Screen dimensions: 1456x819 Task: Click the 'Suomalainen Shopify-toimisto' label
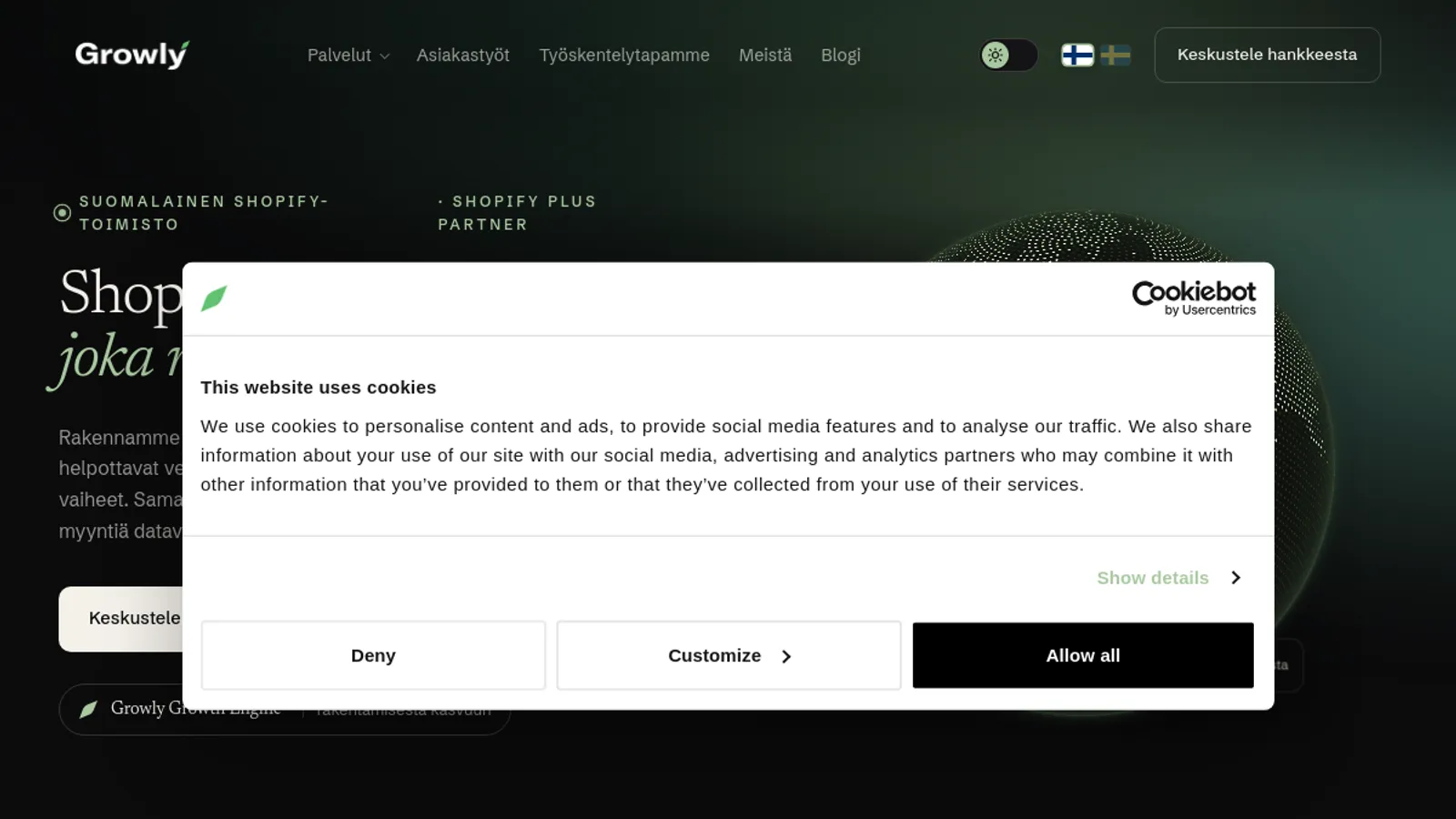pos(203,213)
